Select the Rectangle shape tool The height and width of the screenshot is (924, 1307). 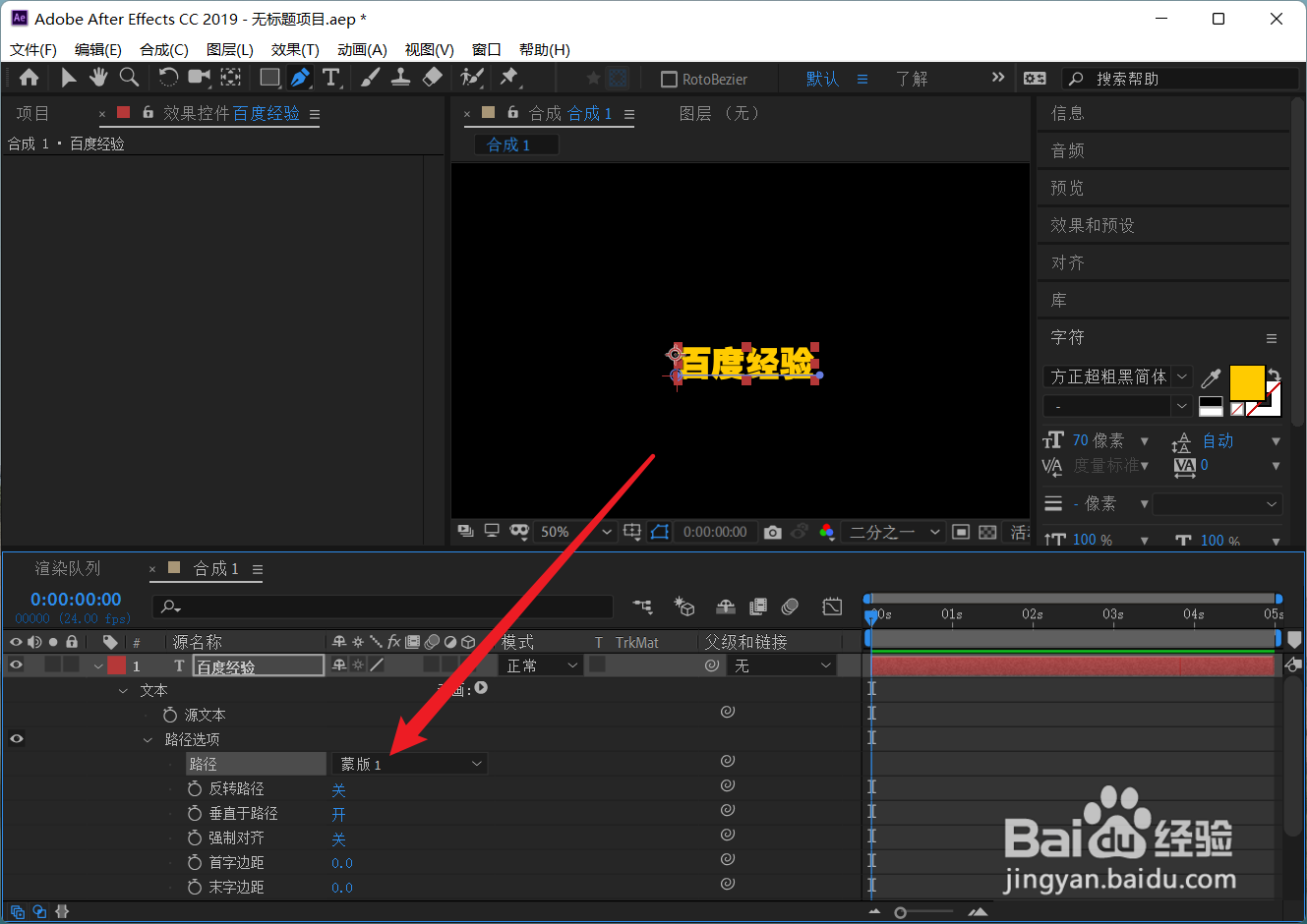coord(269,78)
